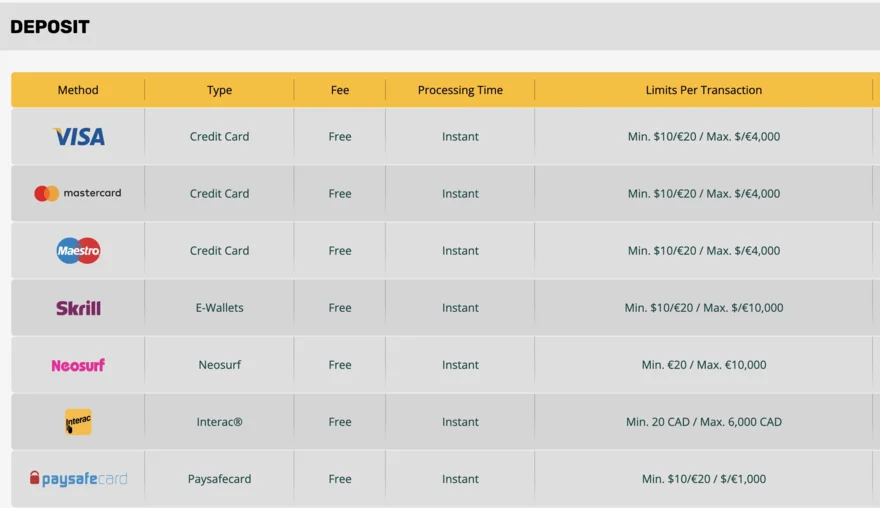The height and width of the screenshot is (508, 880).
Task: Click the Interac® type cell
Action: (x=219, y=422)
